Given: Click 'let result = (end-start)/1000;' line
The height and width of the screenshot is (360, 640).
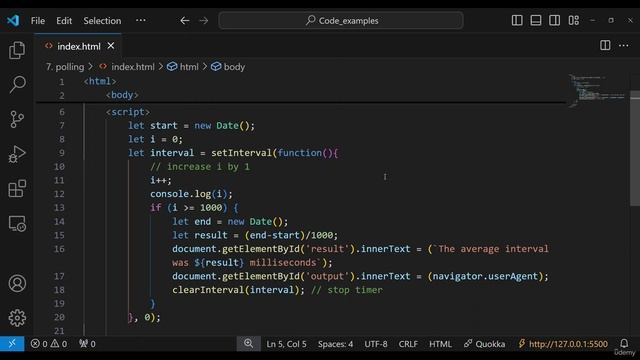Looking at the screenshot, I should (x=255, y=235).
